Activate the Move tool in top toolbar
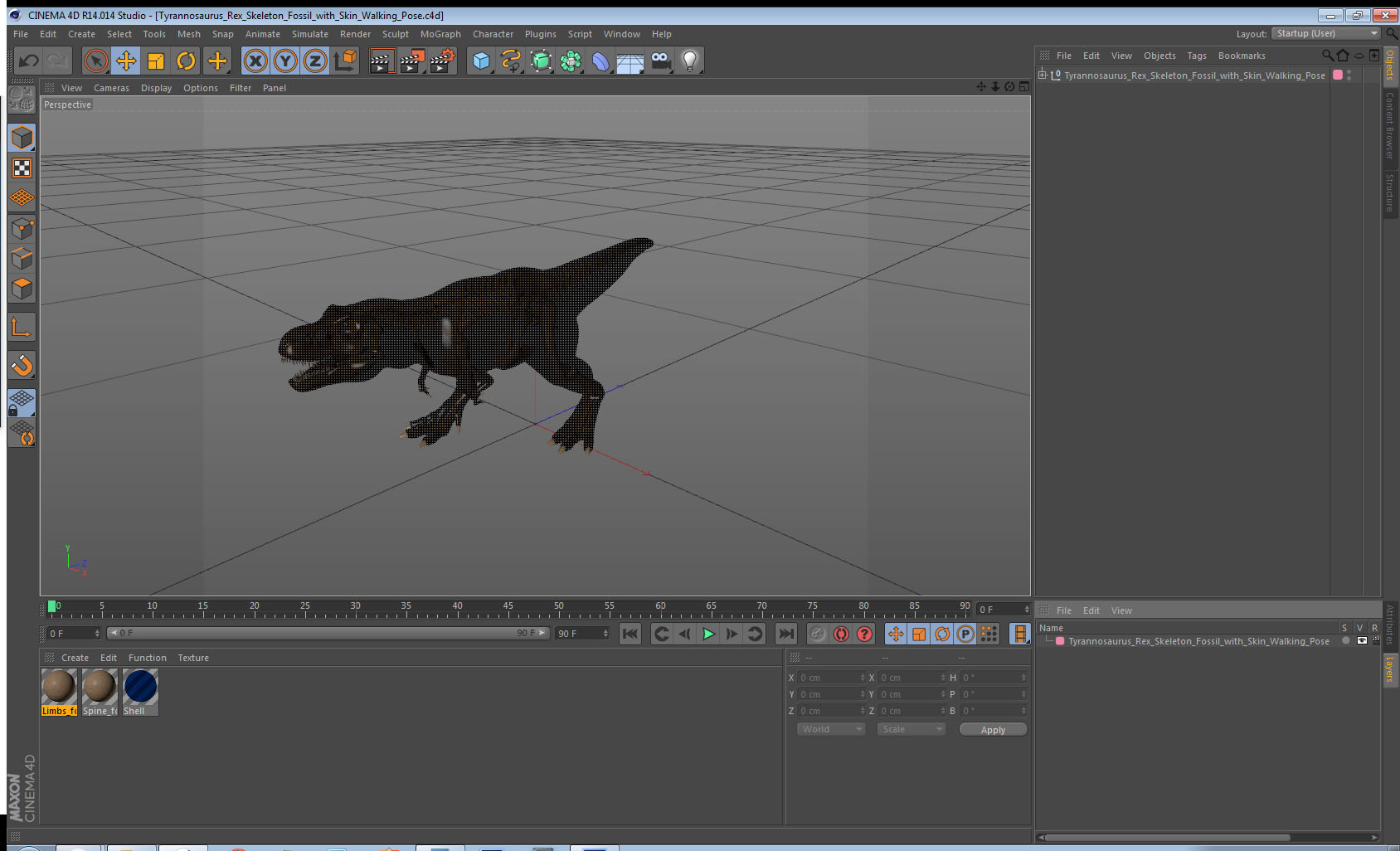The width and height of the screenshot is (1400, 851). (x=126, y=61)
